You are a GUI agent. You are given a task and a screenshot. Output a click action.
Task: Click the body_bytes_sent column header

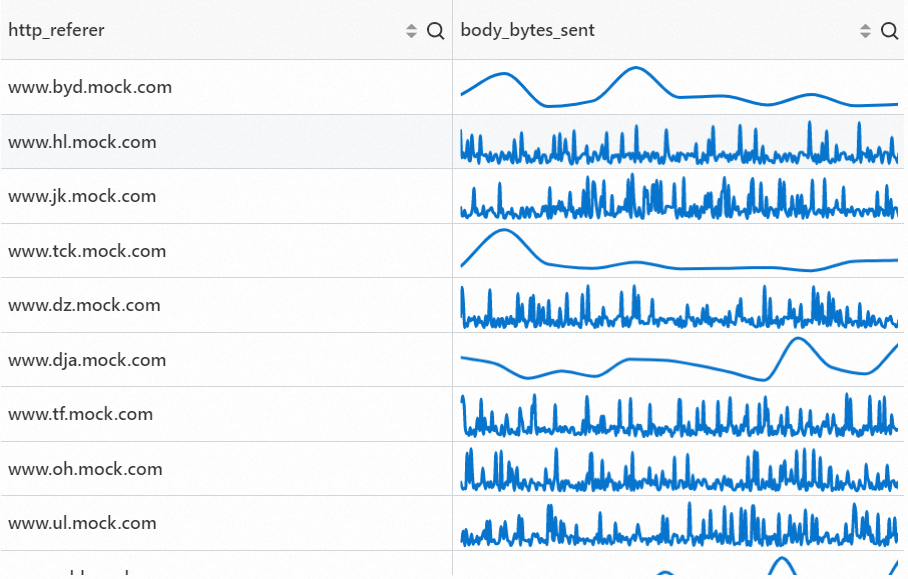point(528,30)
